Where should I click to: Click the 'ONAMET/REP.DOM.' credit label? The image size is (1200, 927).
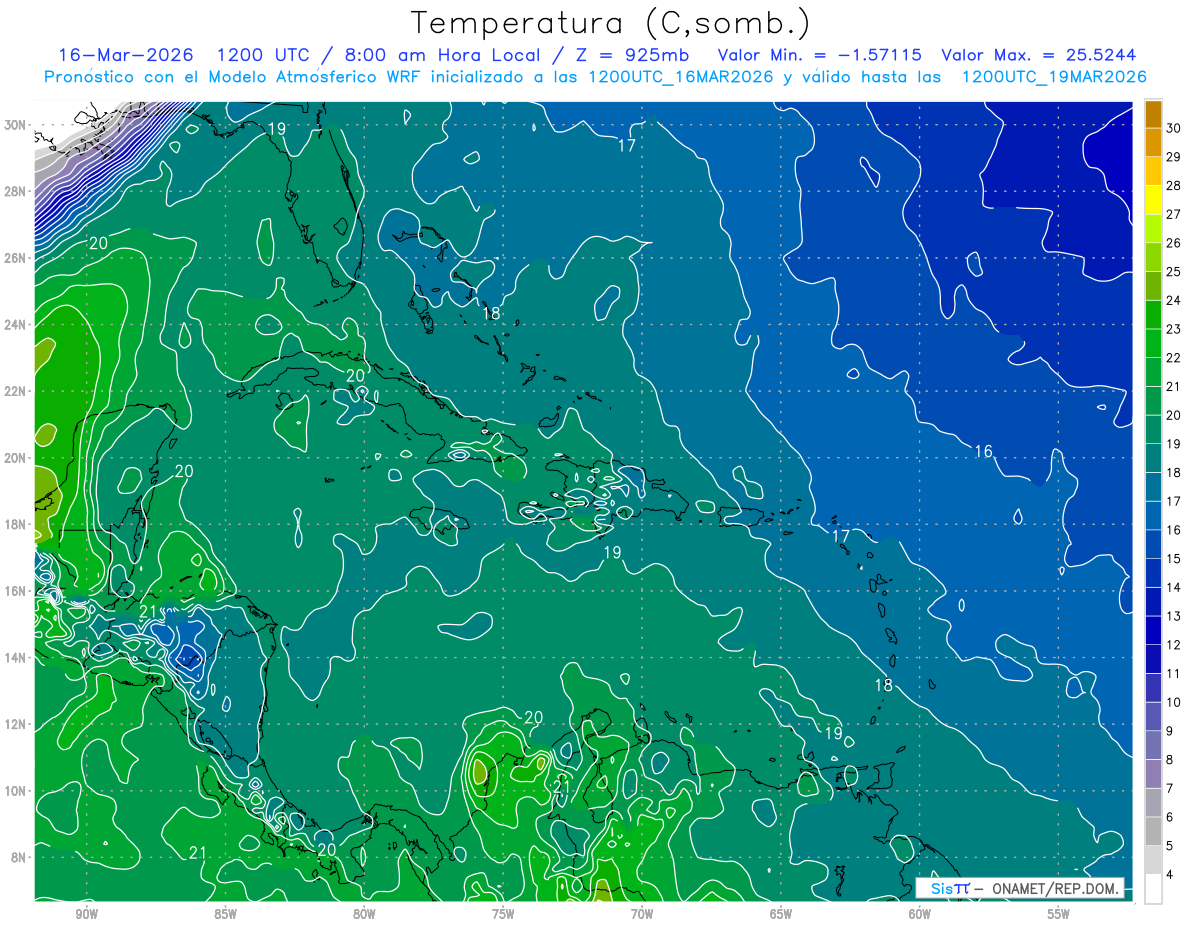coord(1055,888)
